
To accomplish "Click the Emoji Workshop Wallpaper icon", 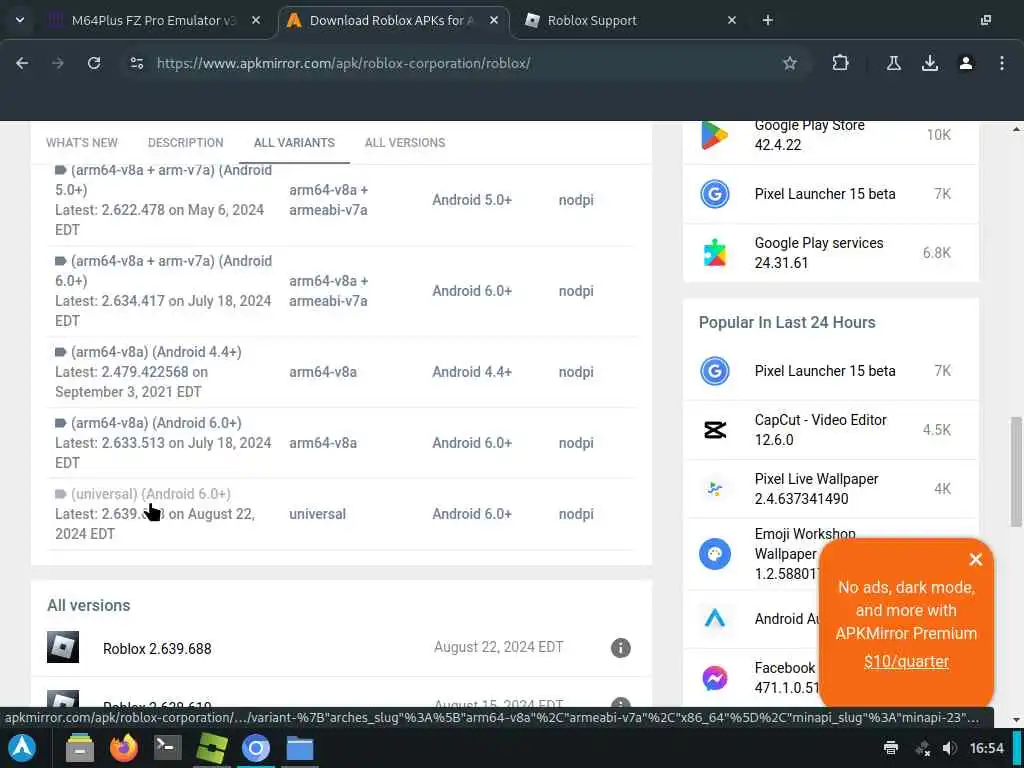I will click(x=714, y=554).
